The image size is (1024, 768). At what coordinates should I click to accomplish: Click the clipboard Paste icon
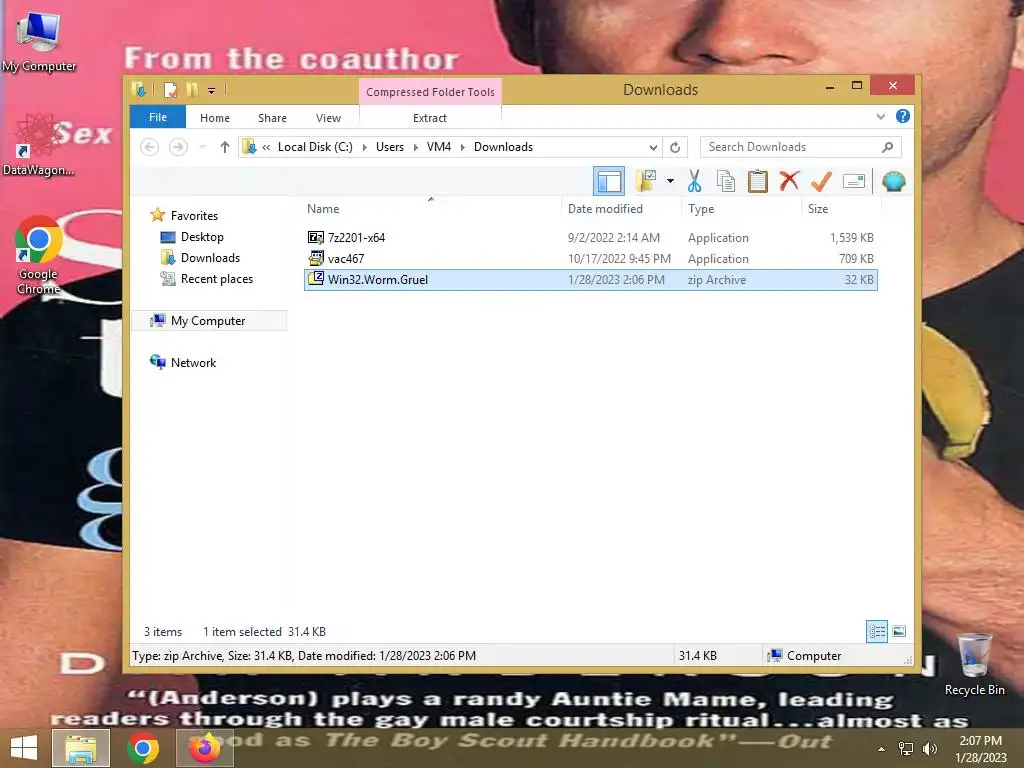(x=758, y=181)
